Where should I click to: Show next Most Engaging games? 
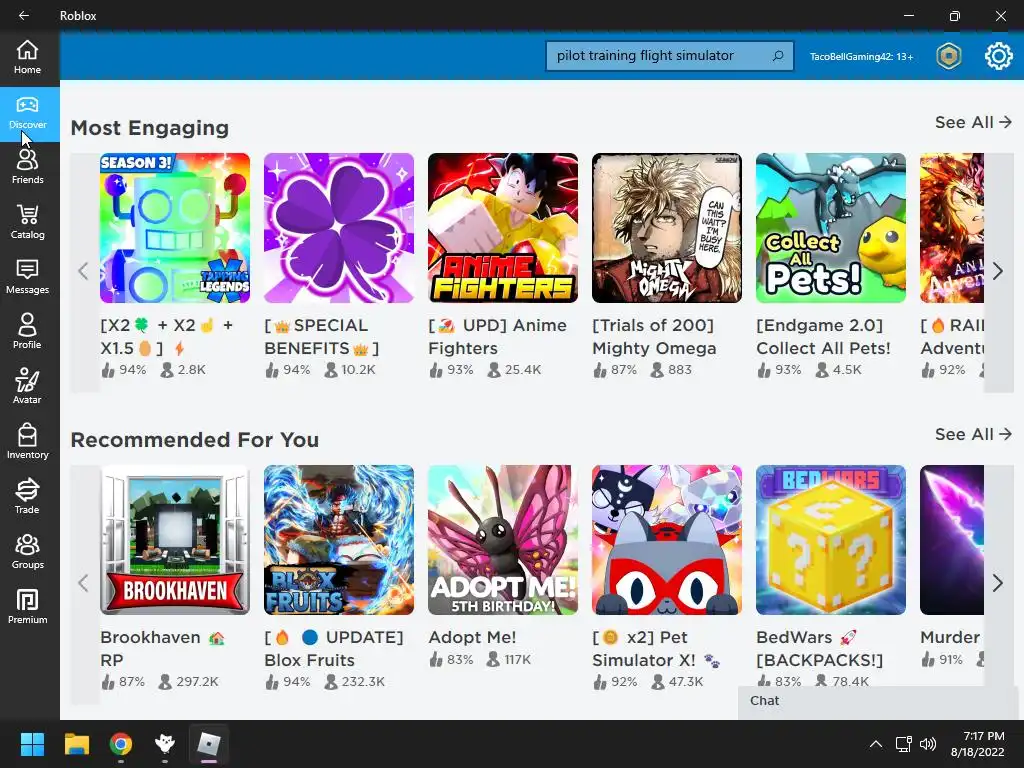[998, 272]
